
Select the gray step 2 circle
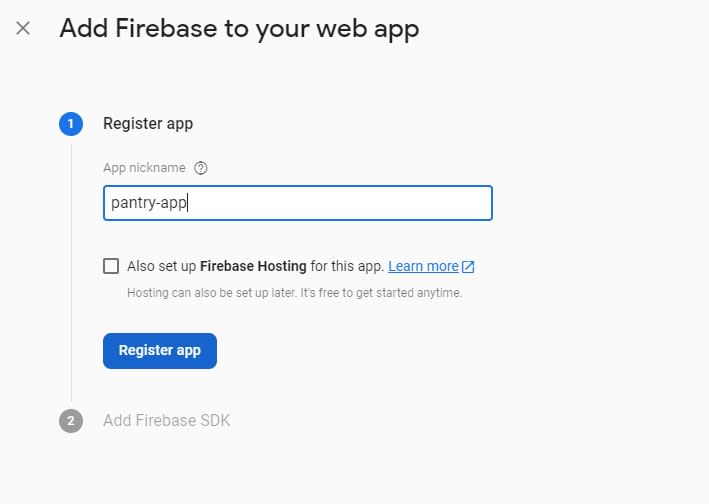pyautogui.click(x=71, y=421)
